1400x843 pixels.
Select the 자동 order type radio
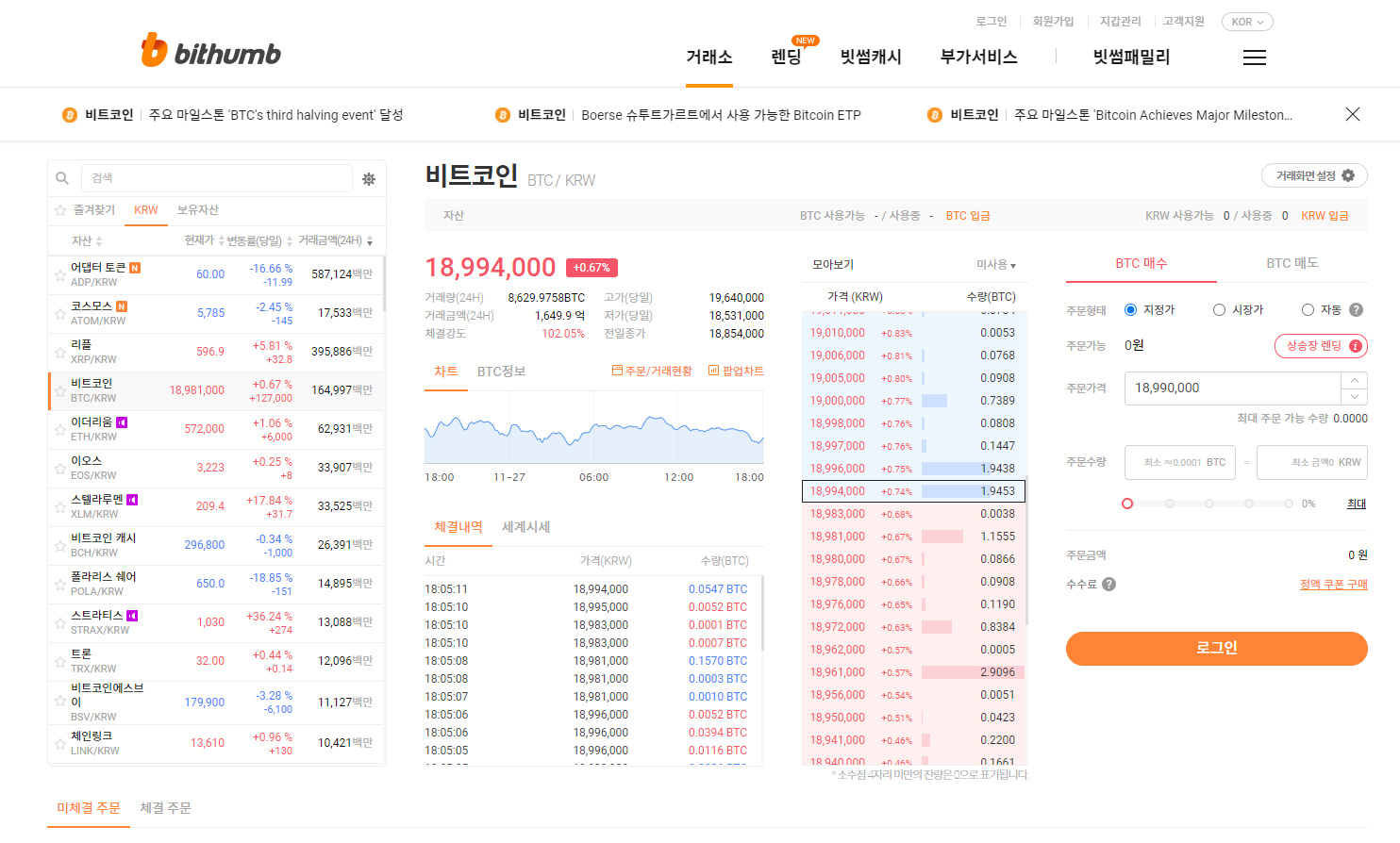click(1308, 309)
